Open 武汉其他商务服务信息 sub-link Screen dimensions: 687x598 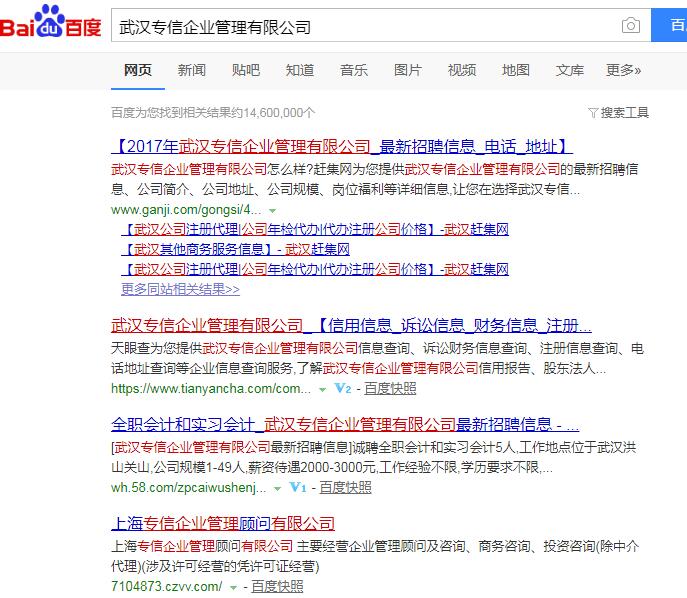pyautogui.click(x=236, y=249)
